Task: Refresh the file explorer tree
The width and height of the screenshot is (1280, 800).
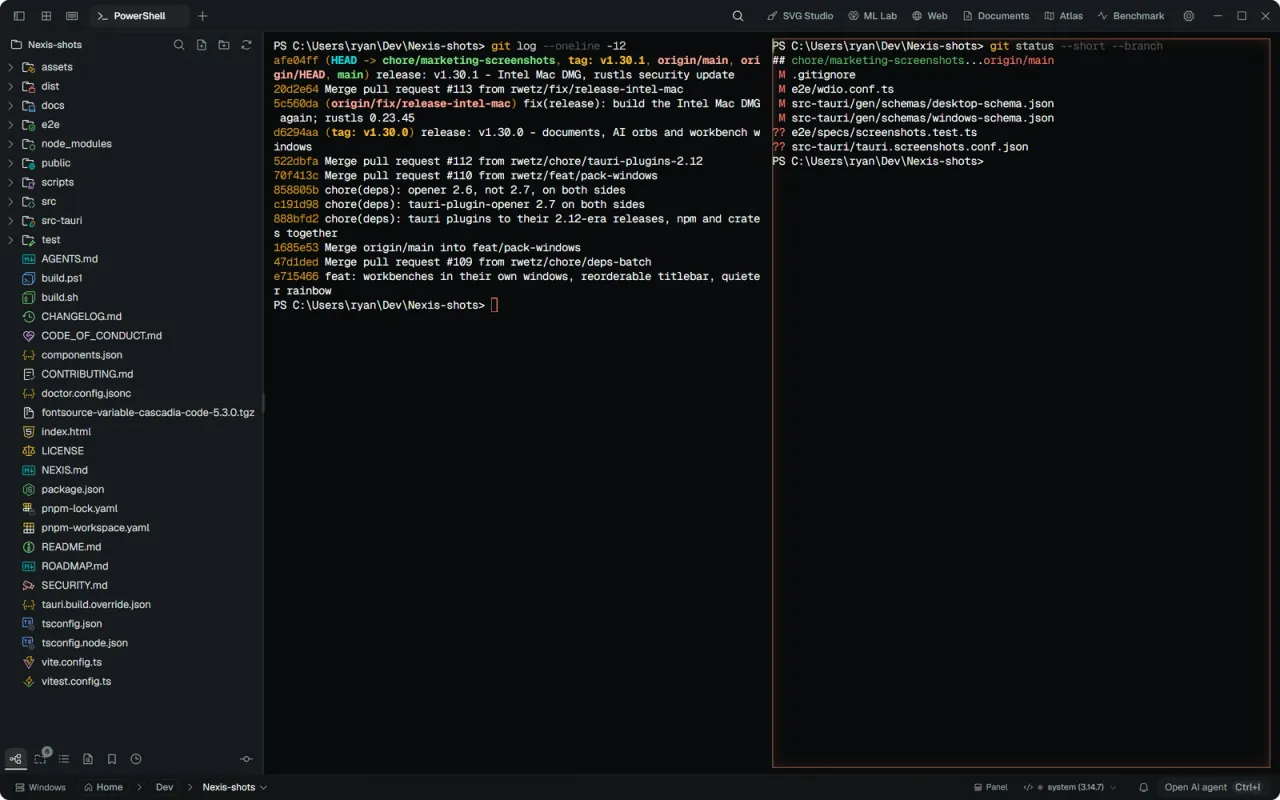Action: [246, 45]
